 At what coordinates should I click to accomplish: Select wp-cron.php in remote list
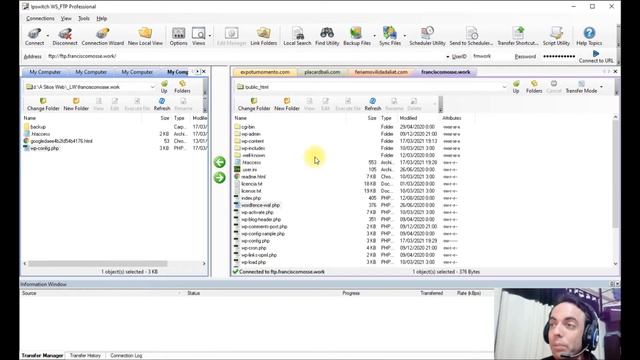point(253,248)
